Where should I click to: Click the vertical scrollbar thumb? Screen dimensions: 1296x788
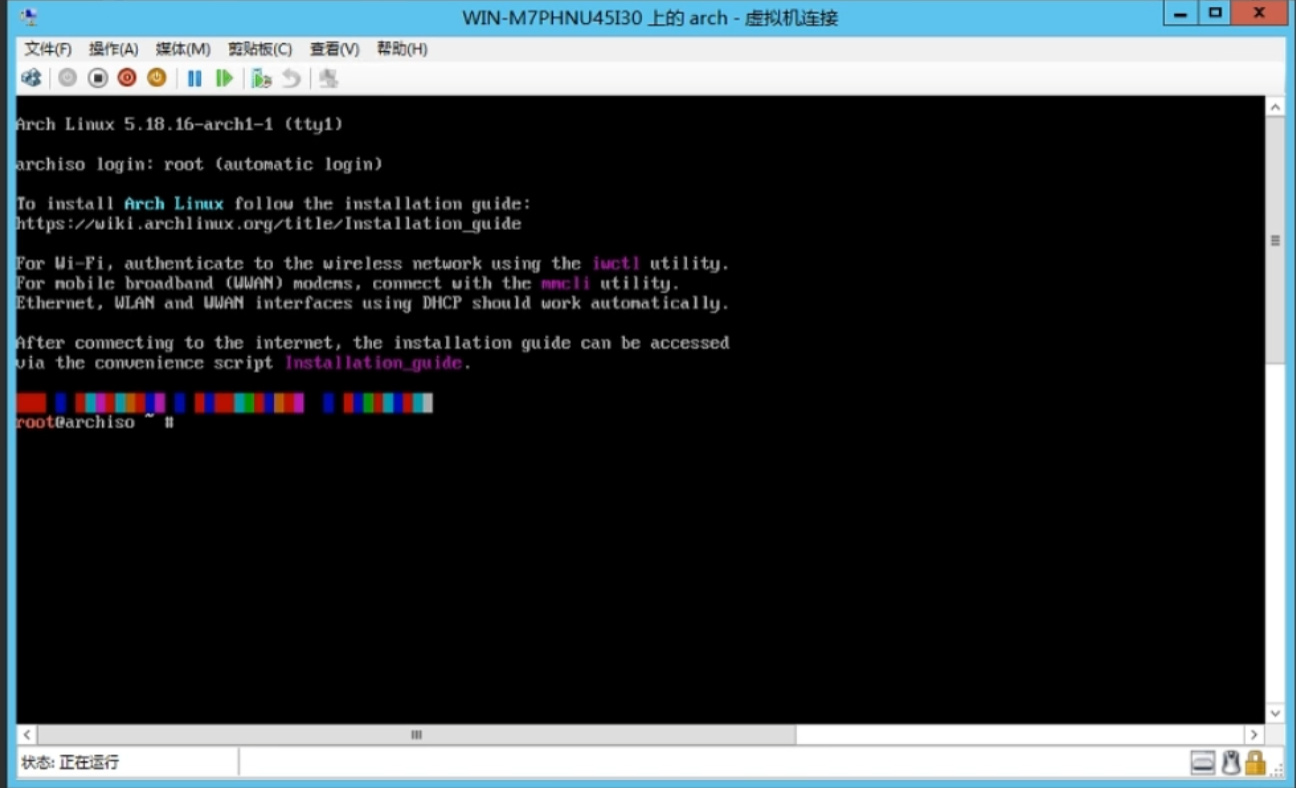[x=1275, y=240]
